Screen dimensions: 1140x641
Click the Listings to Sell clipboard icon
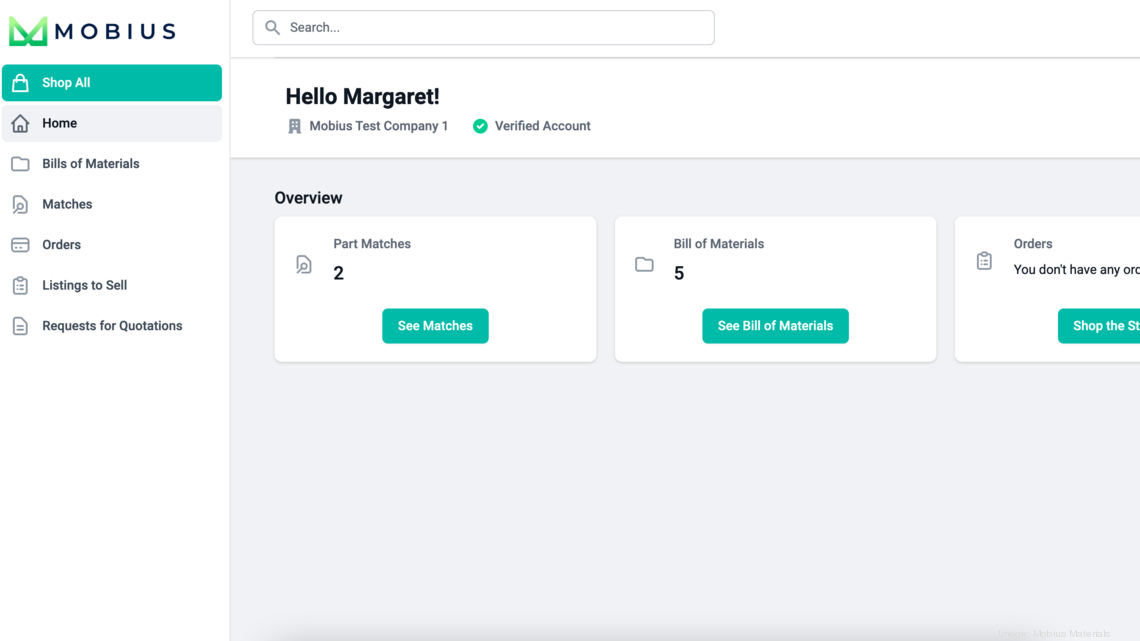point(20,285)
